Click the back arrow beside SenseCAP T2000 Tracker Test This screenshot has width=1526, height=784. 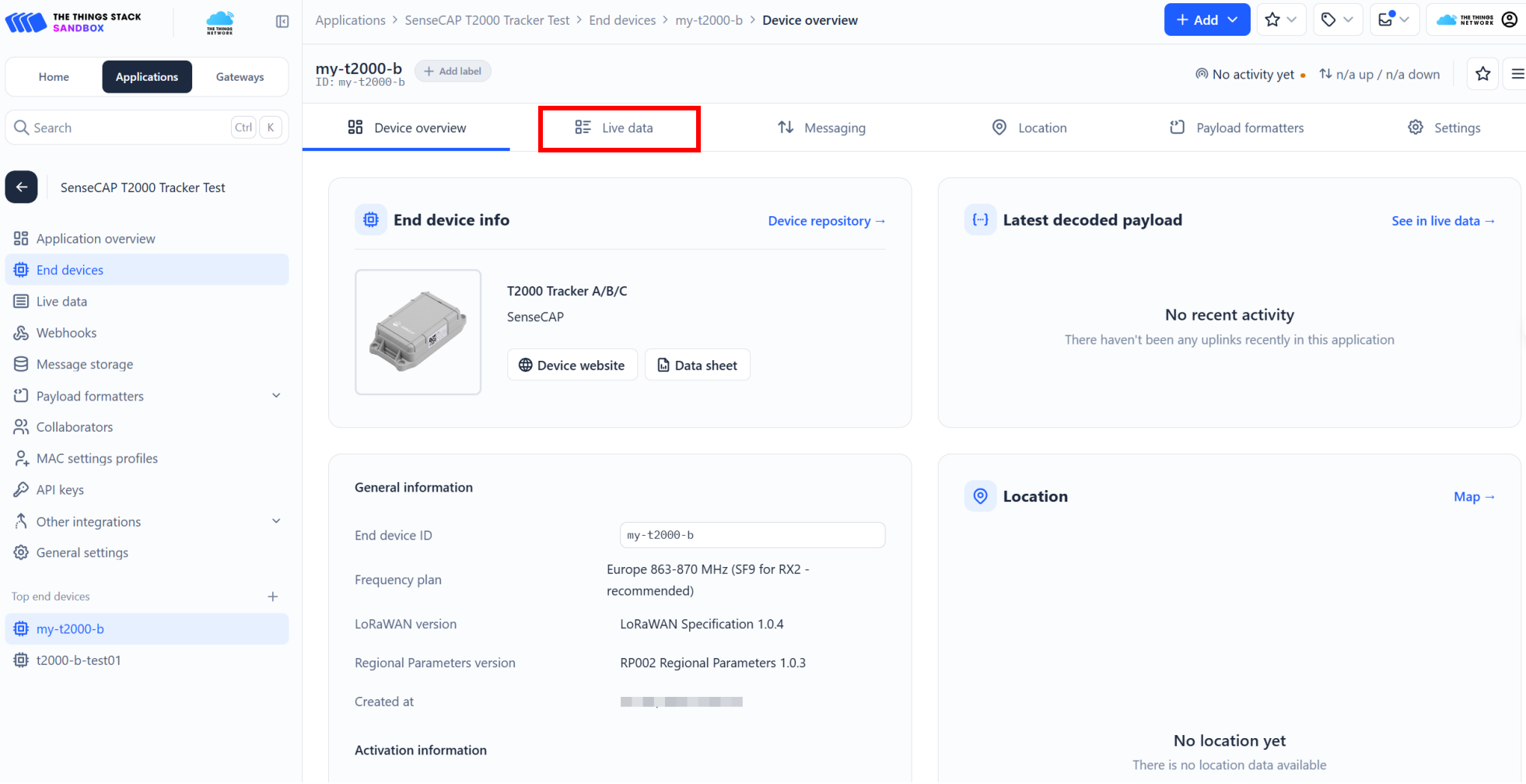pos(22,187)
